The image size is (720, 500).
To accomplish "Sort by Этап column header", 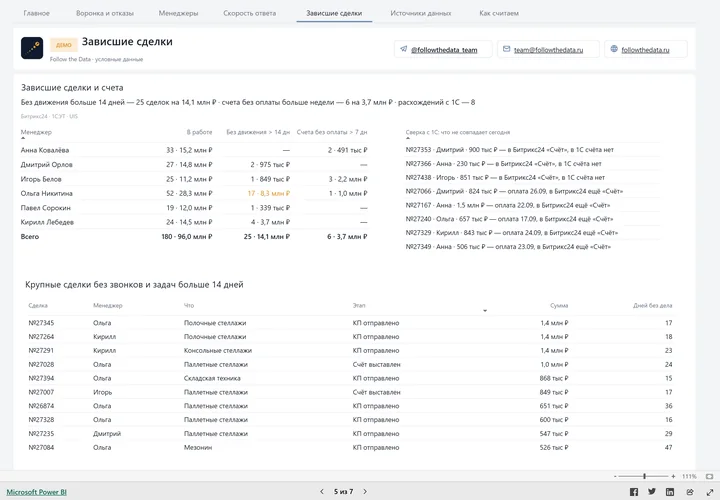I will pos(359,305).
